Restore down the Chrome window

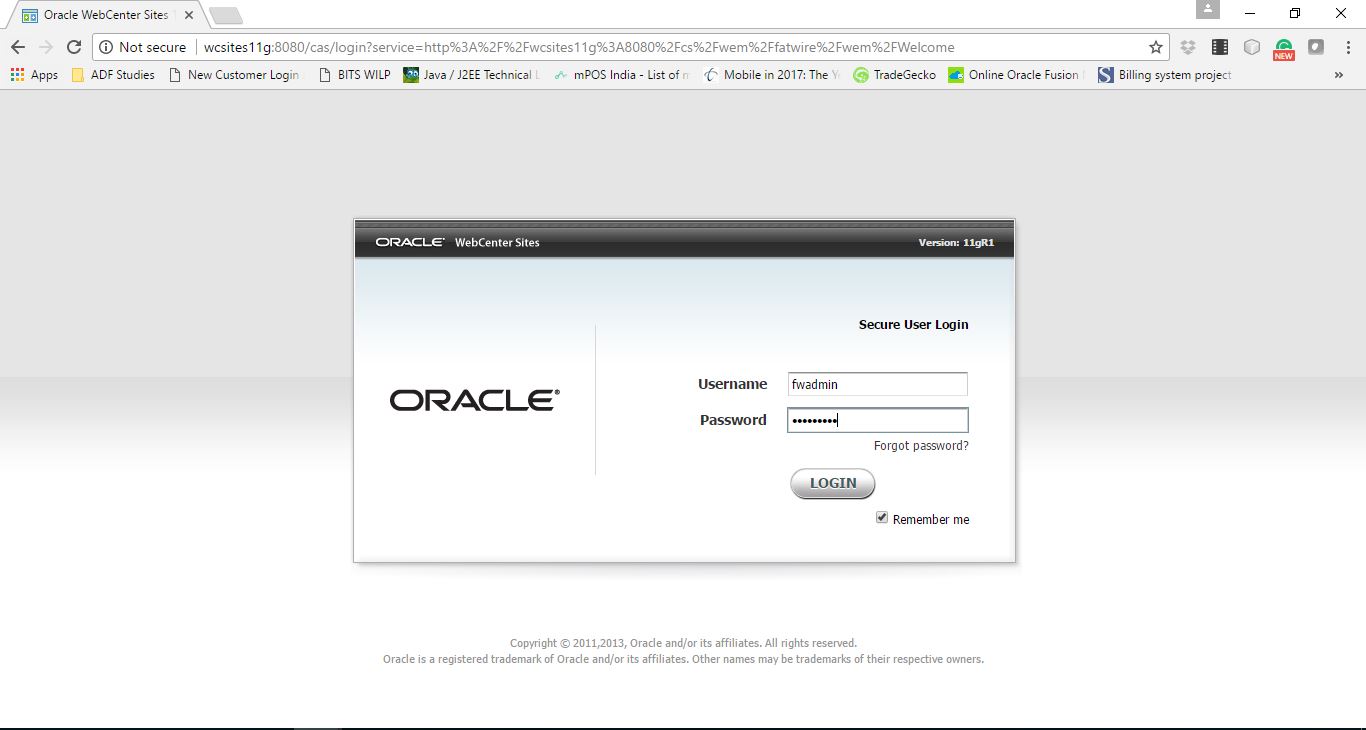pyautogui.click(x=1295, y=13)
